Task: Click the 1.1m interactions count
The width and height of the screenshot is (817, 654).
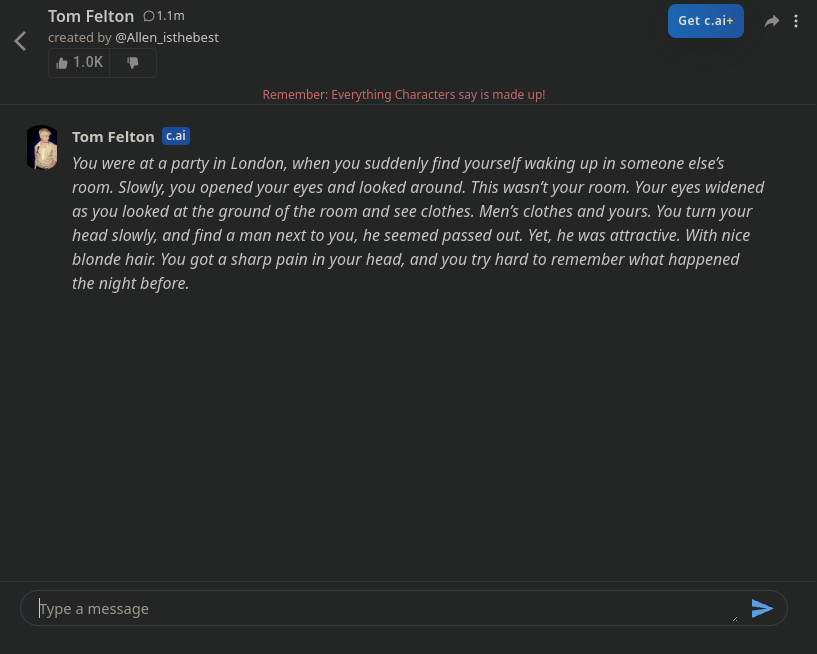Action: pyautogui.click(x=171, y=16)
